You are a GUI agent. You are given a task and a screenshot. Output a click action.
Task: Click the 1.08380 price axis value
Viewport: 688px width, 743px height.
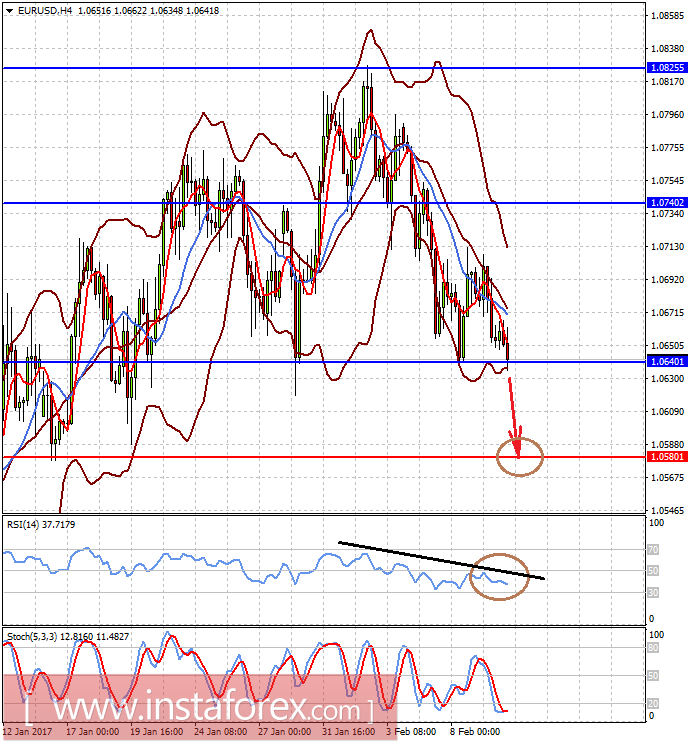668,49
